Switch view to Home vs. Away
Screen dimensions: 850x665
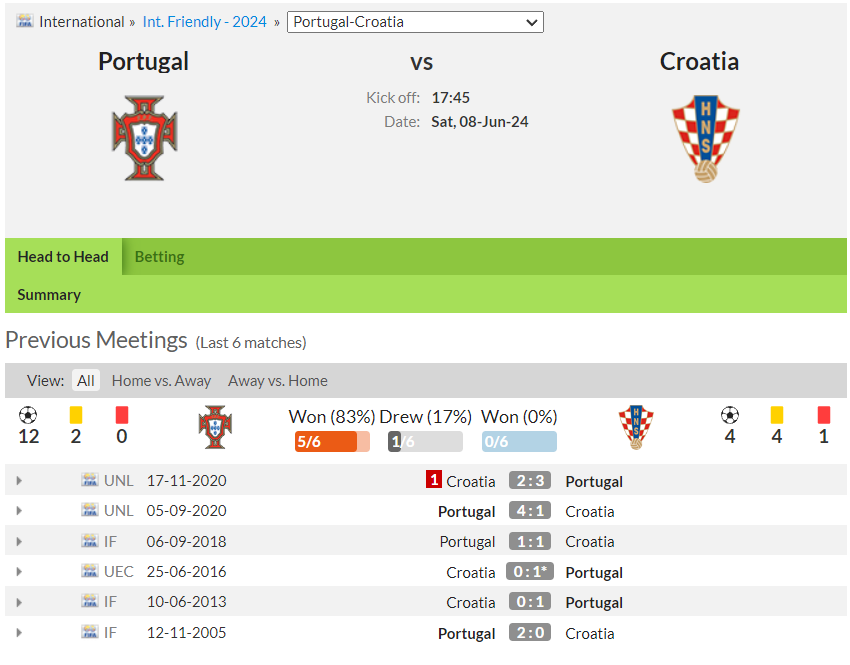(161, 380)
